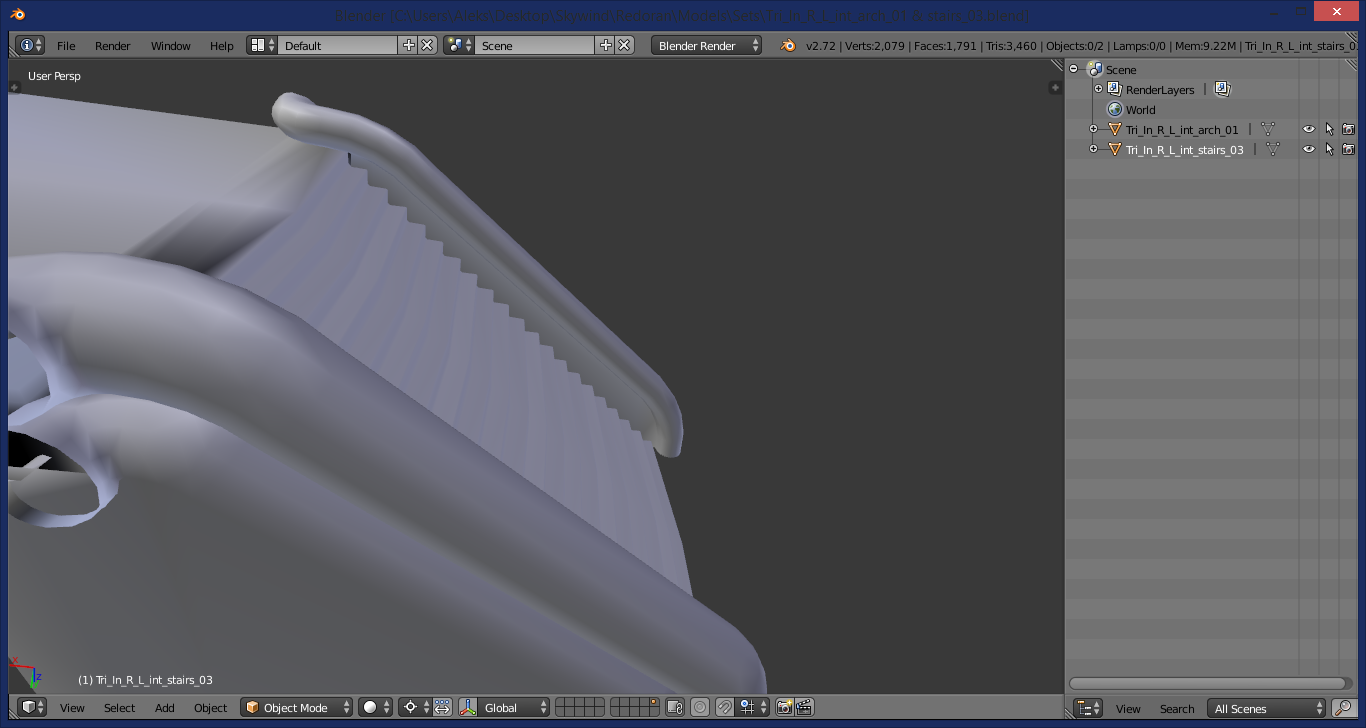Click the outliner horizontal scrollbar
The width and height of the screenshot is (1366, 728).
(1208, 684)
